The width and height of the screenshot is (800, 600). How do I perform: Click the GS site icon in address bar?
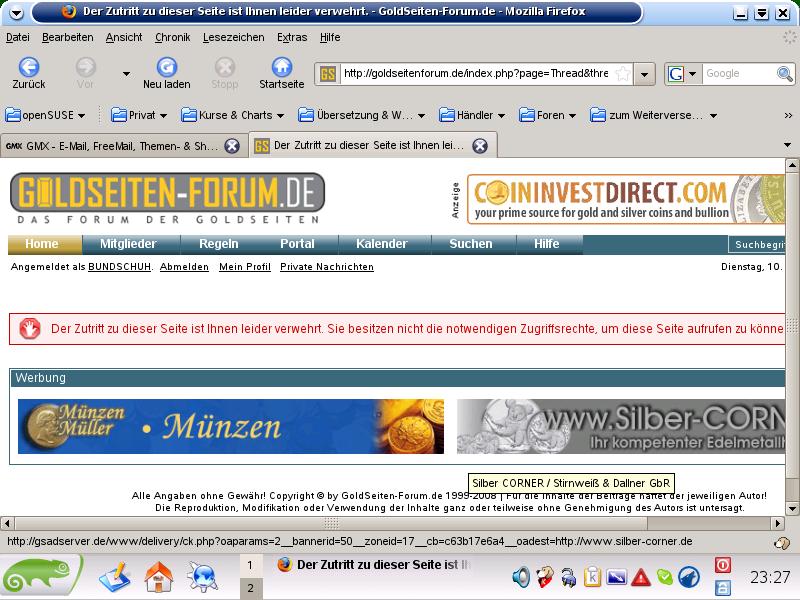pos(328,74)
